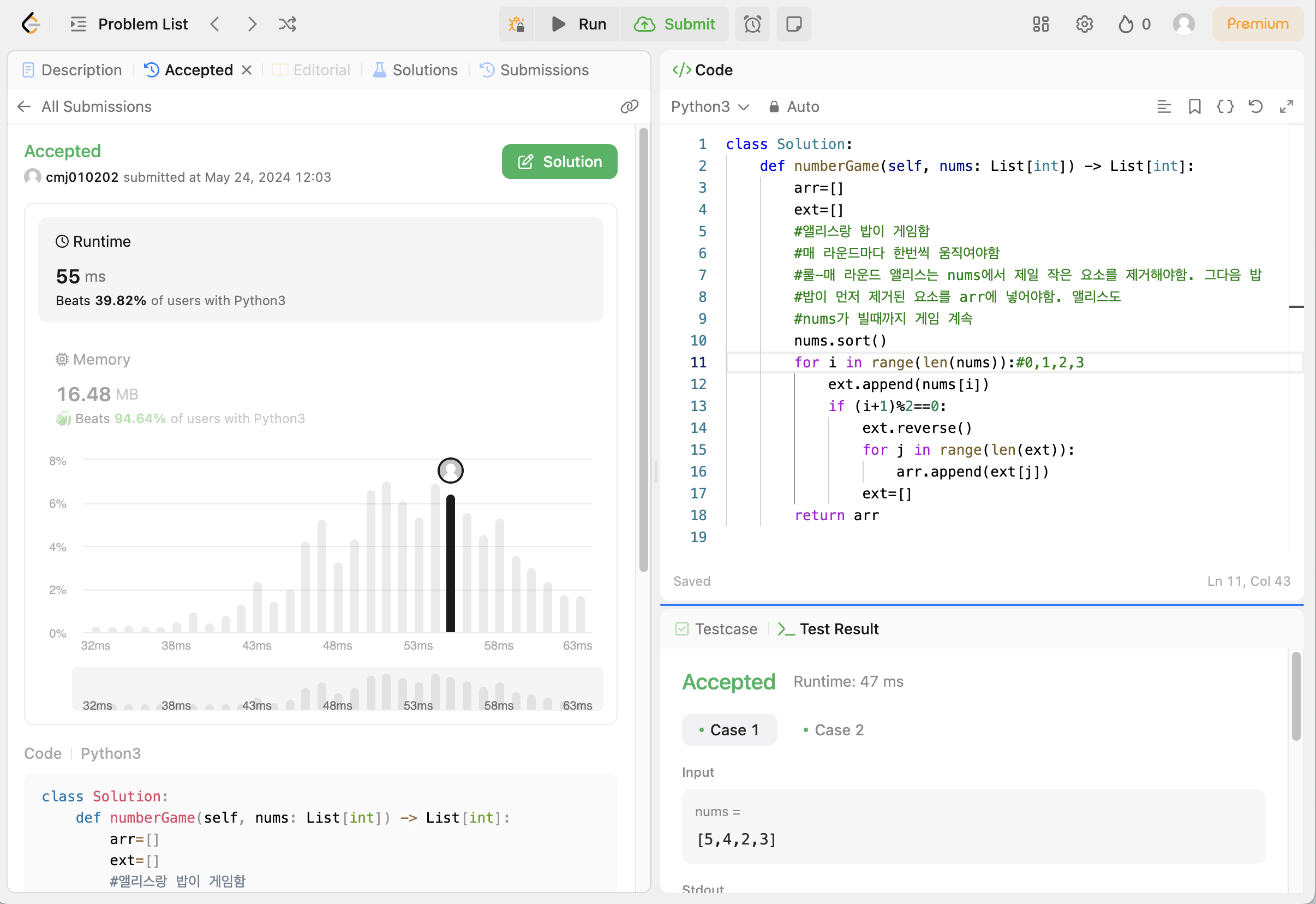Open the layout grid icon

(1041, 24)
